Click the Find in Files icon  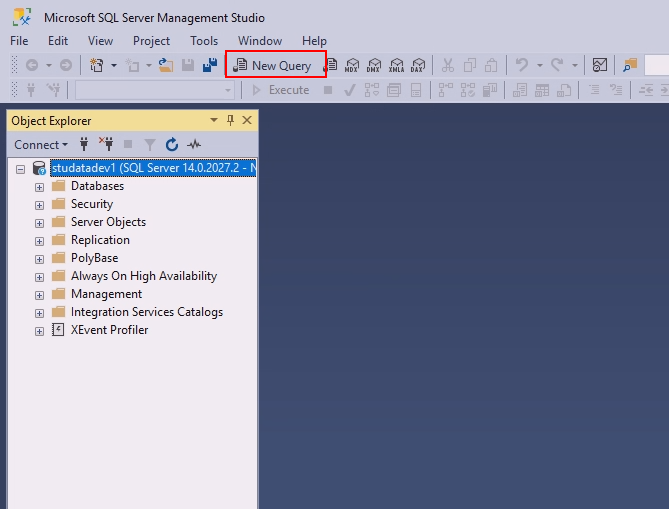tap(630, 65)
